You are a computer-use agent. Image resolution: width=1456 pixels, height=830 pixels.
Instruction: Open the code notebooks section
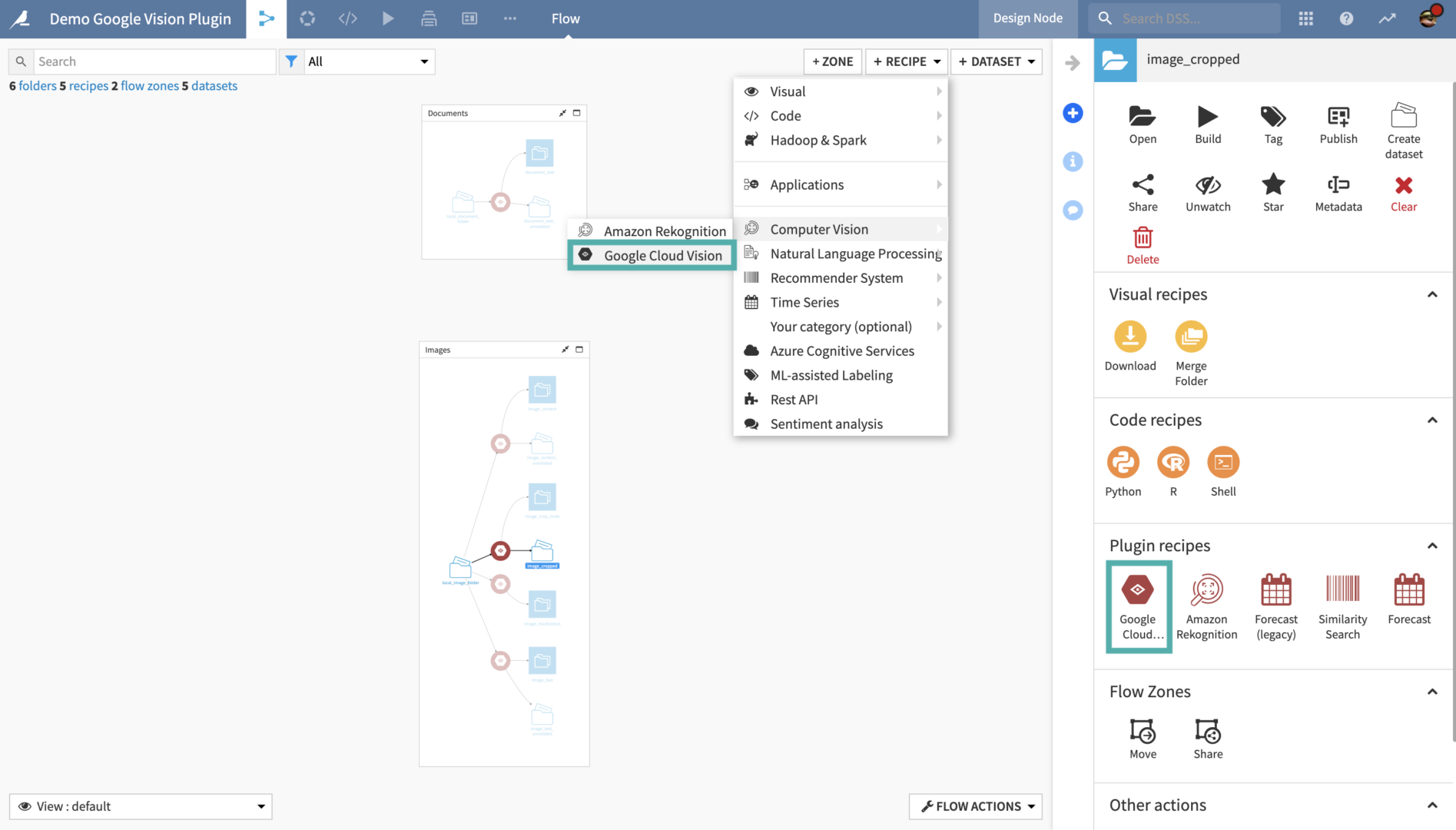(347, 18)
